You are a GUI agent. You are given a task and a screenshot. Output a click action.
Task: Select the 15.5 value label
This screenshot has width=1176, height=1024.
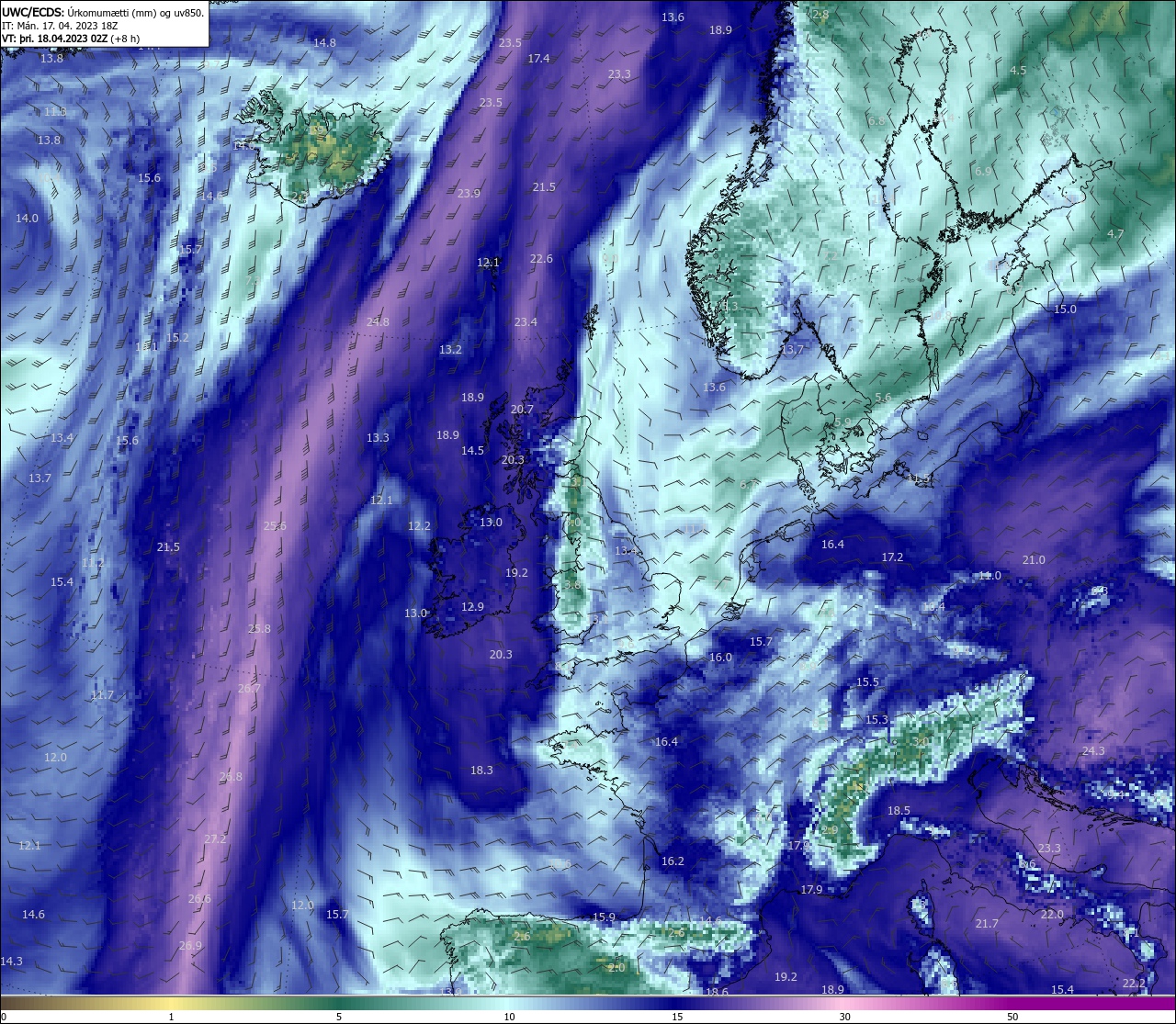coord(867,681)
